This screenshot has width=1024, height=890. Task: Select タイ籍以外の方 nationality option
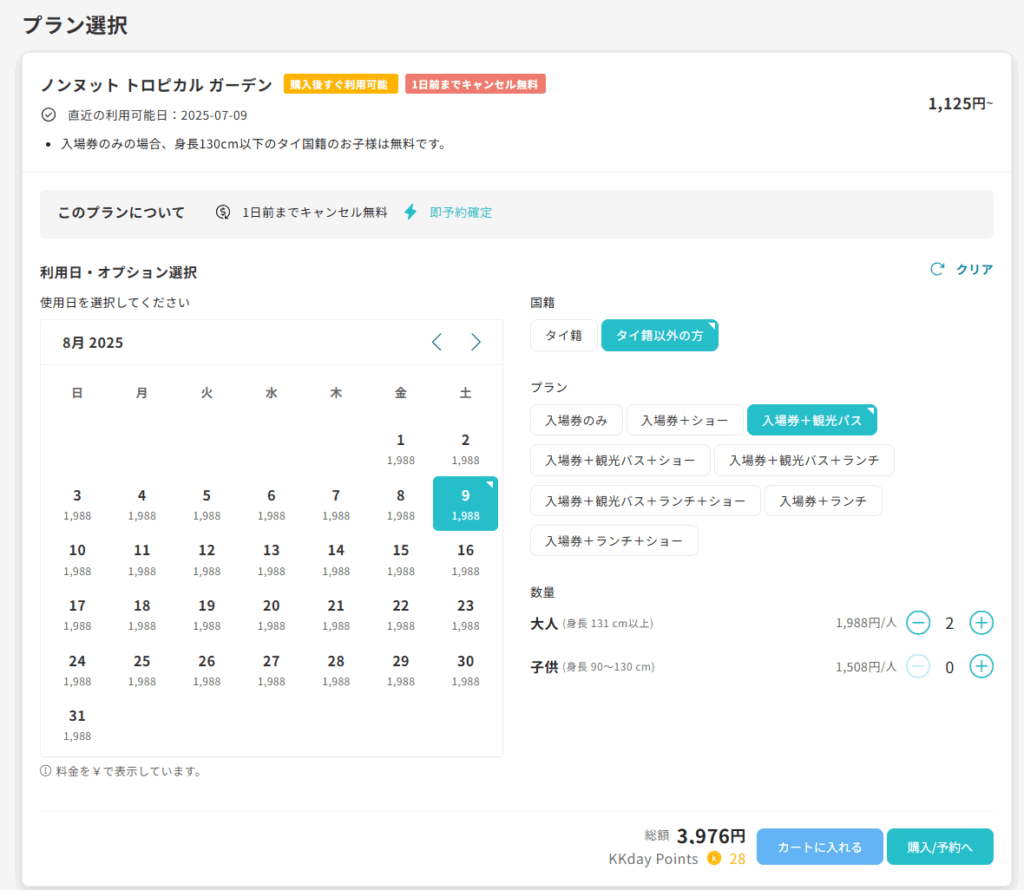coord(659,336)
